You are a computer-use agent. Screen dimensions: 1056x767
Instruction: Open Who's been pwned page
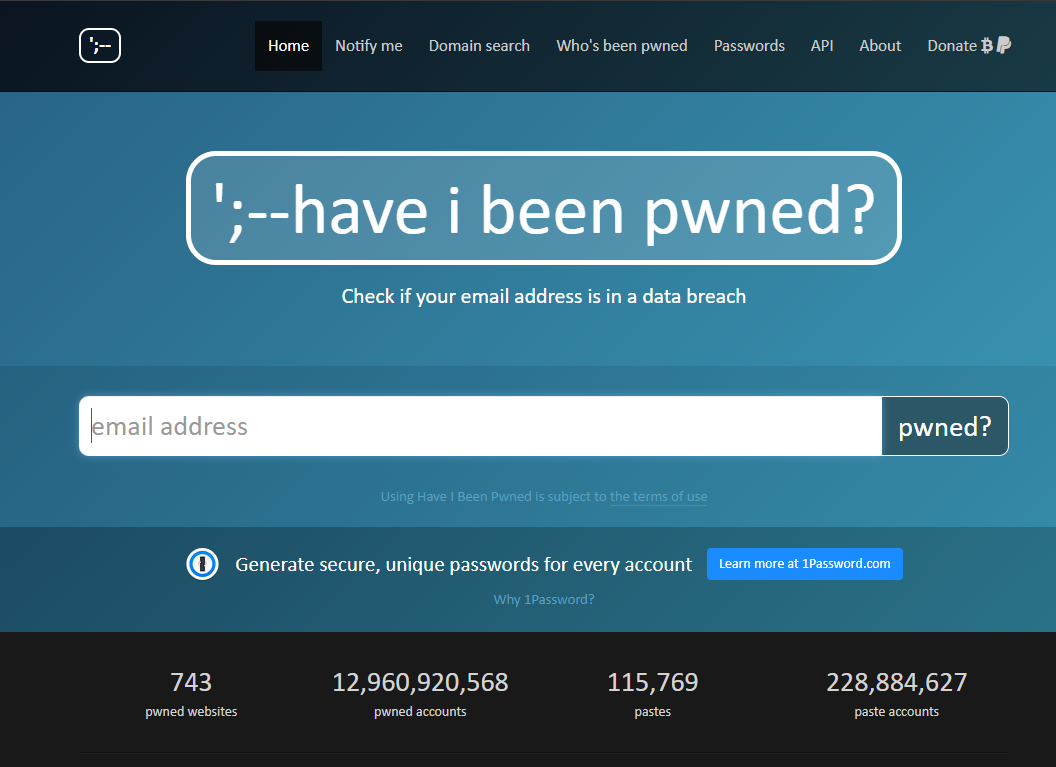[622, 46]
